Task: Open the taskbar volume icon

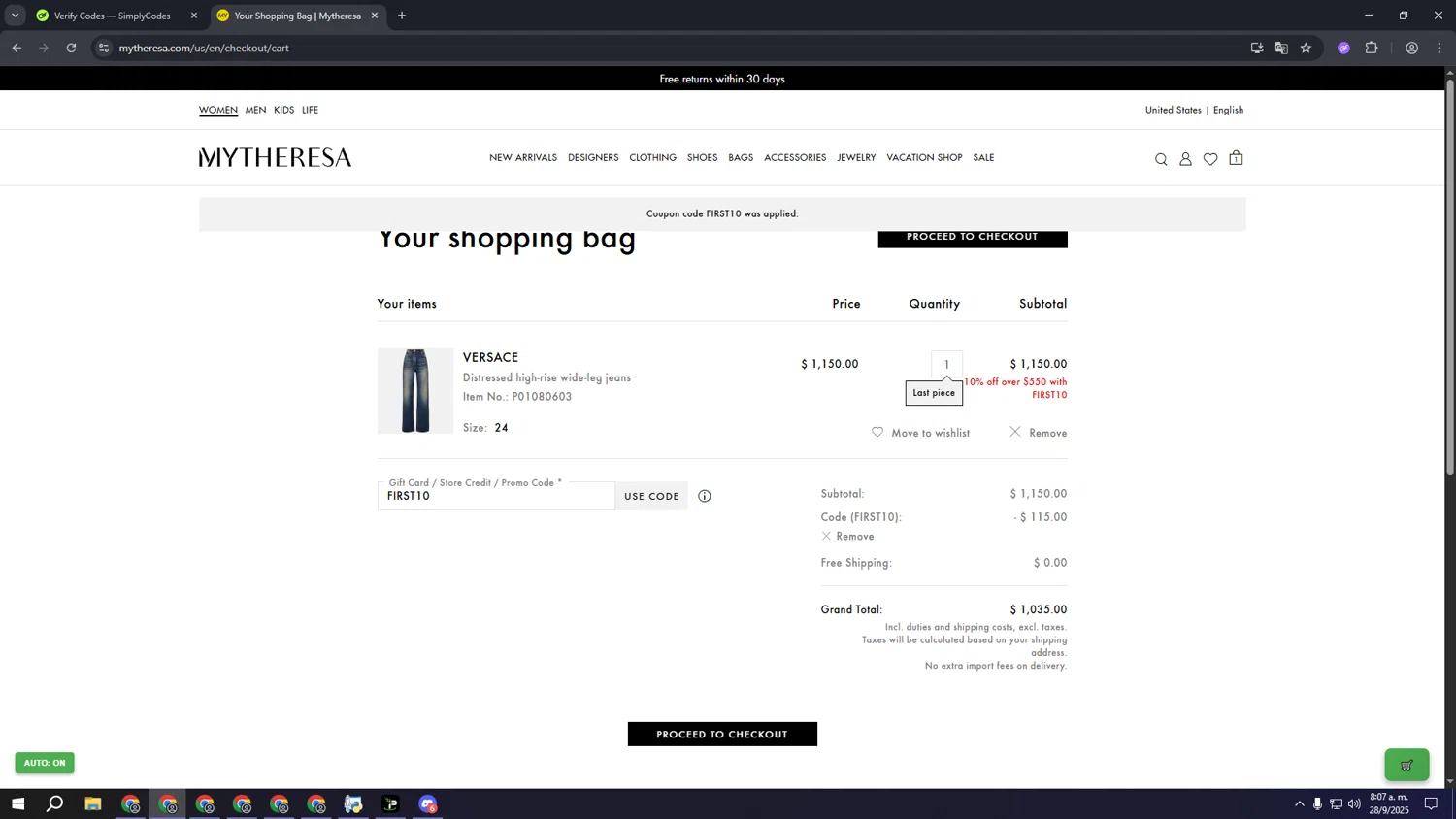Action: click(1354, 803)
